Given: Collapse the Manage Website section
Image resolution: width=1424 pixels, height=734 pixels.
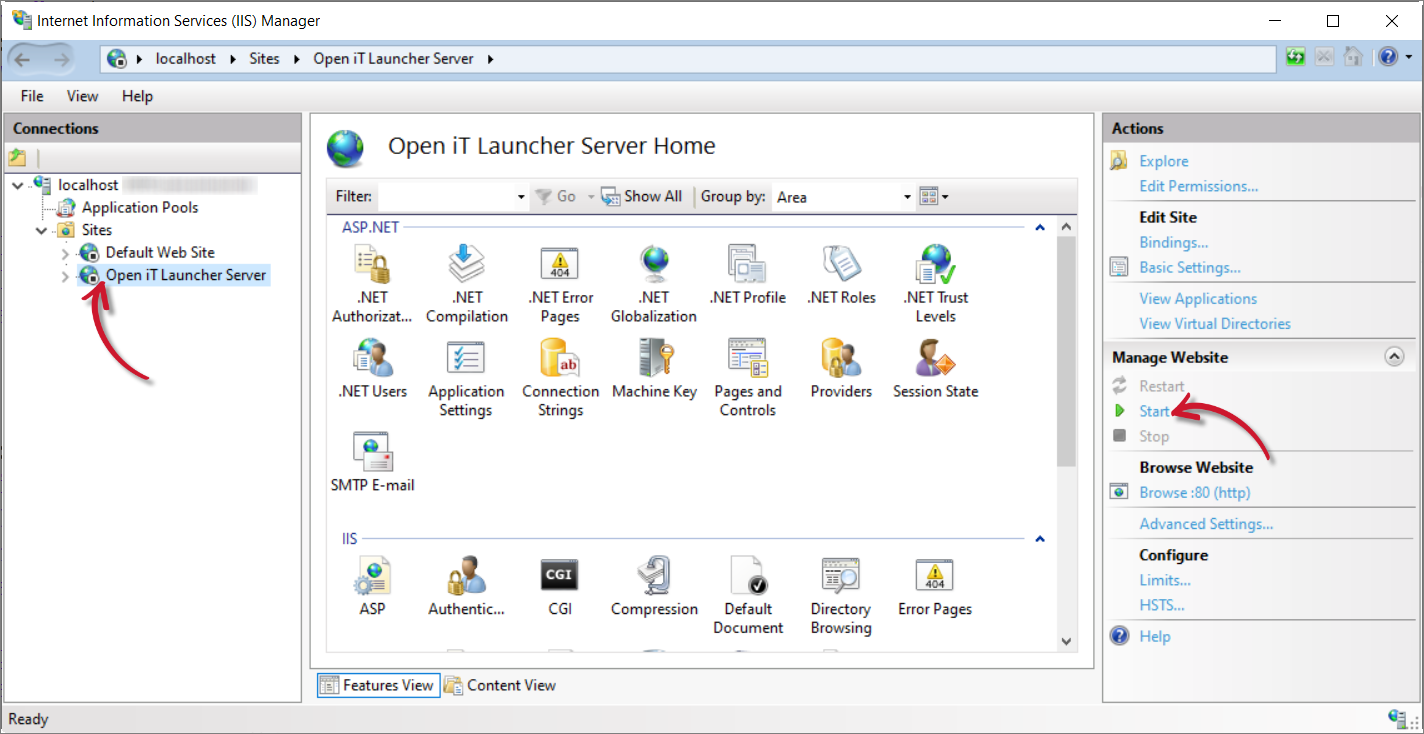Looking at the screenshot, I should (x=1393, y=355).
